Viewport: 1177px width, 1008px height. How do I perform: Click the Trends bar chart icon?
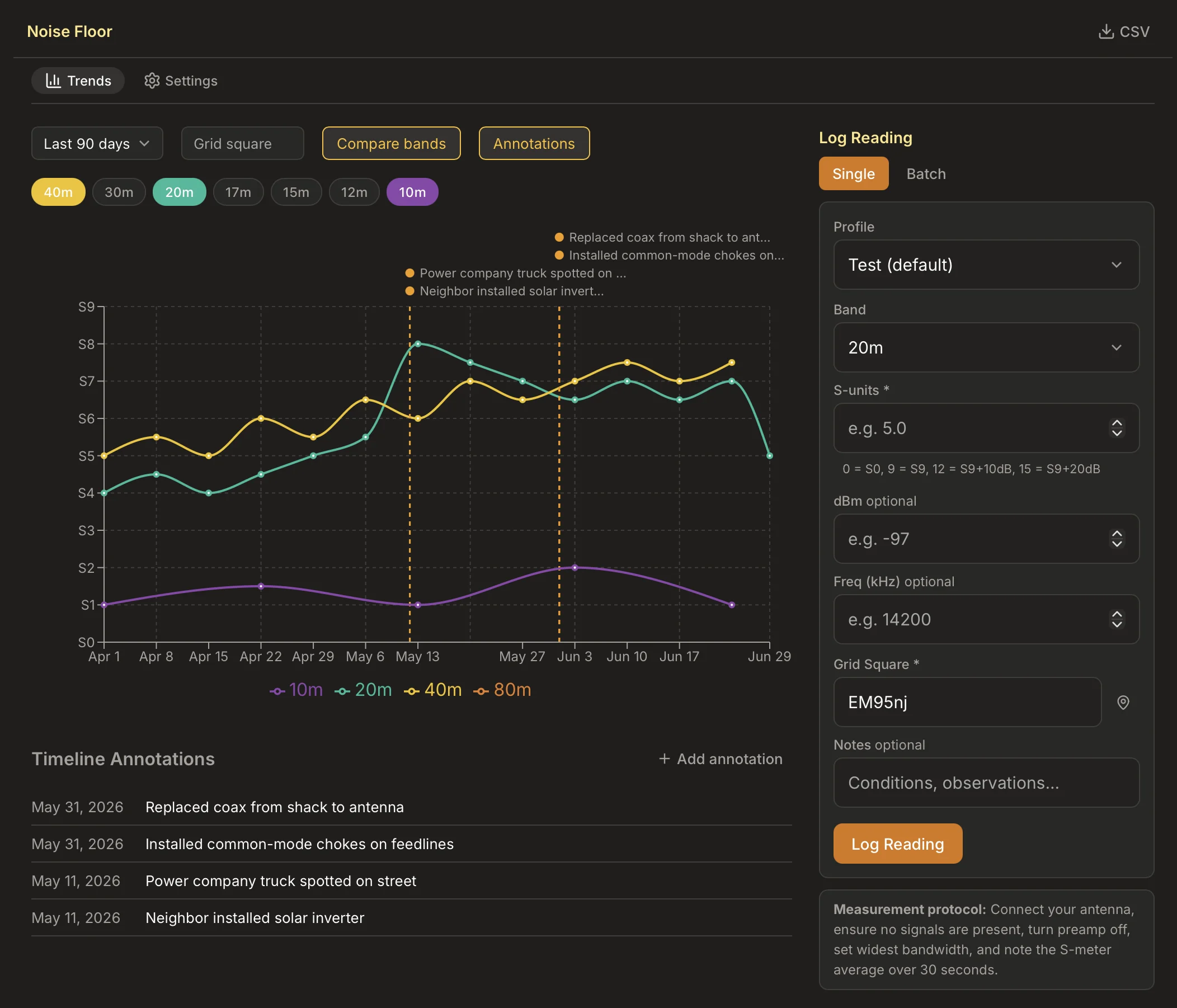53,81
